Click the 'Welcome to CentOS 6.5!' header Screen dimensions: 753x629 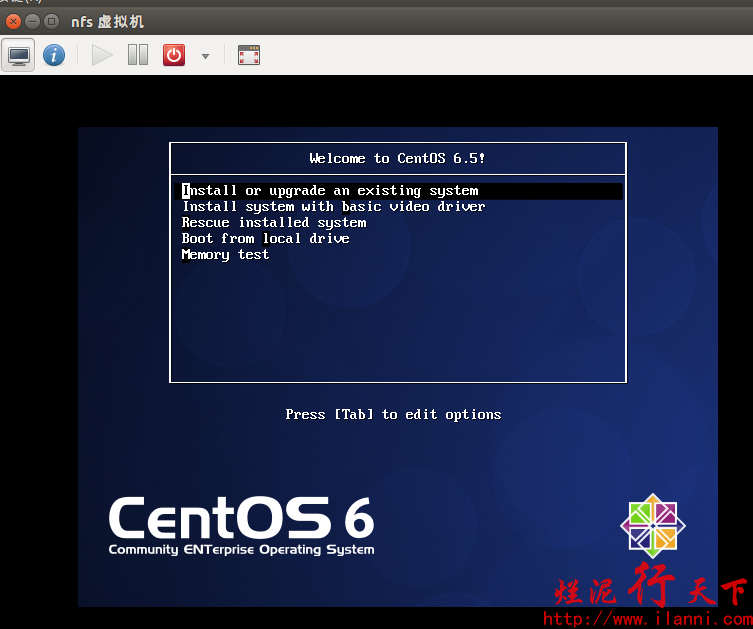(x=397, y=158)
